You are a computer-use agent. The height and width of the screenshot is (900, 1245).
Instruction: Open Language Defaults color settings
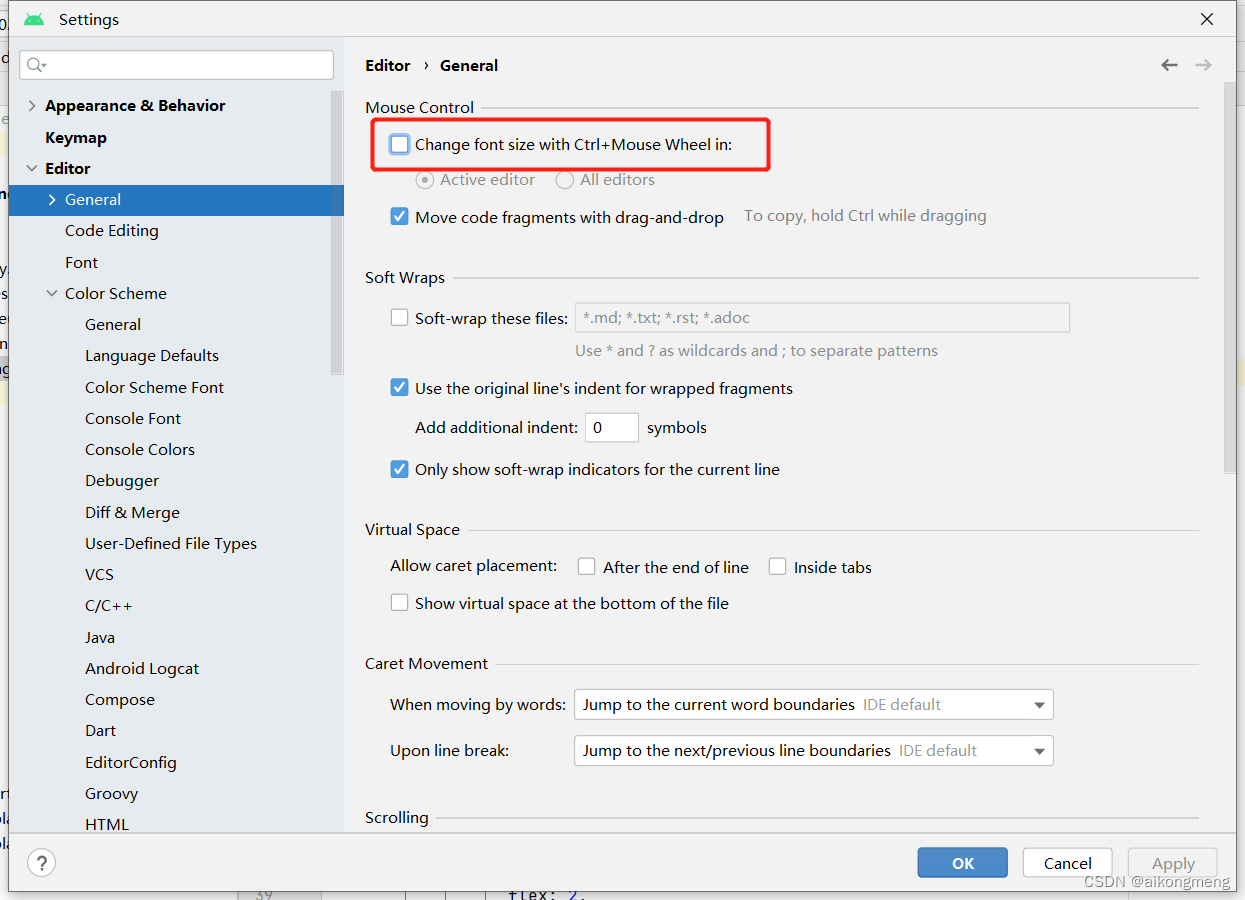tap(152, 356)
